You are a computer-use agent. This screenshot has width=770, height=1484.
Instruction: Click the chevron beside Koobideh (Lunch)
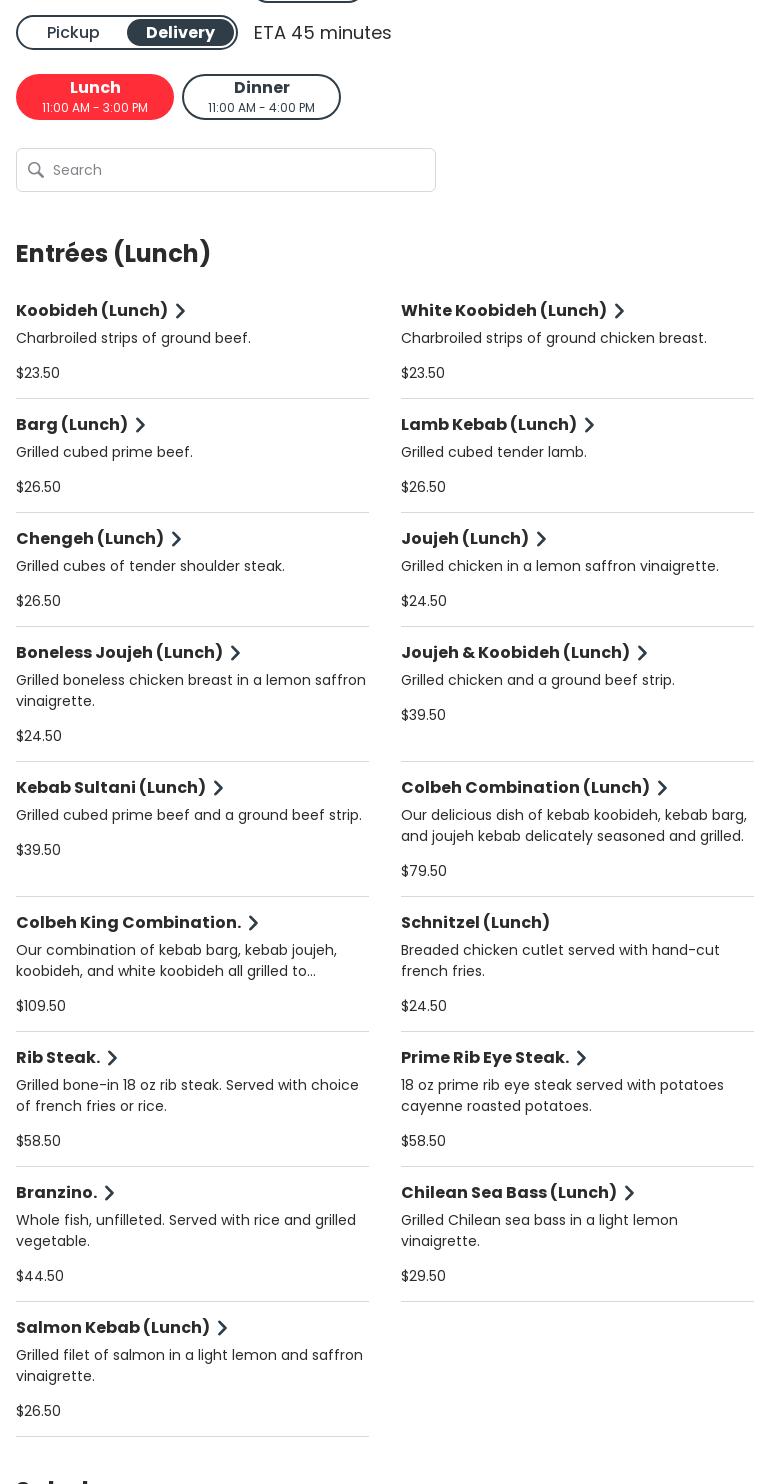180,311
